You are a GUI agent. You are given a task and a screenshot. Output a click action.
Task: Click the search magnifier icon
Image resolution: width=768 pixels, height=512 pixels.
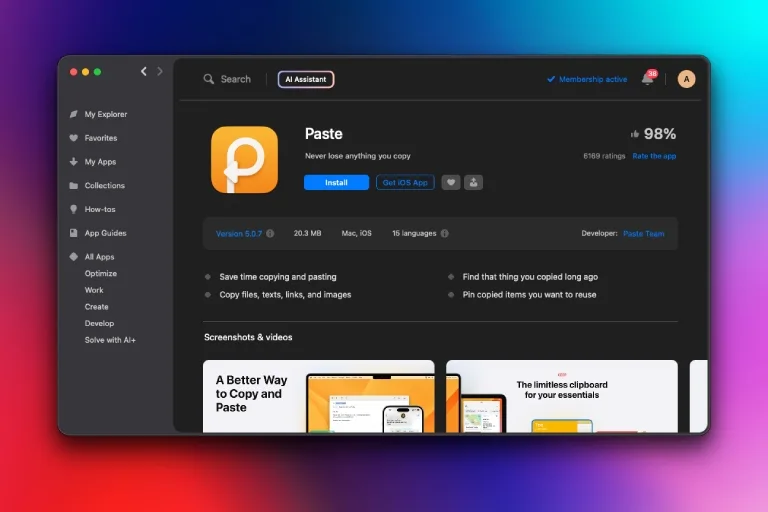pyautogui.click(x=209, y=79)
